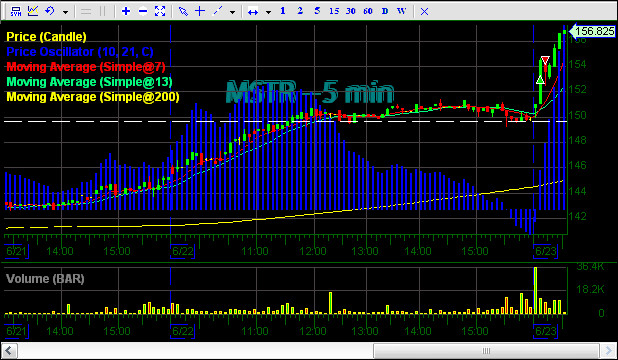Open the dropdown next to double-arrow

tap(268, 12)
